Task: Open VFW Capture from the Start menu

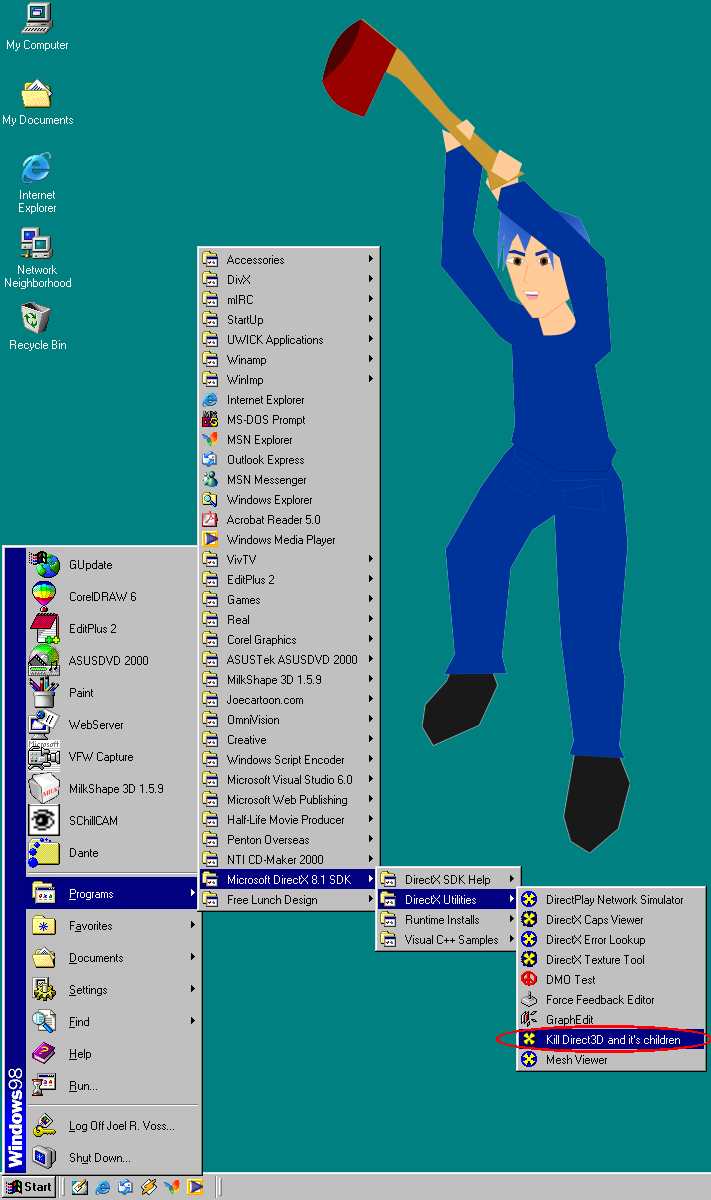Action: click(x=113, y=757)
